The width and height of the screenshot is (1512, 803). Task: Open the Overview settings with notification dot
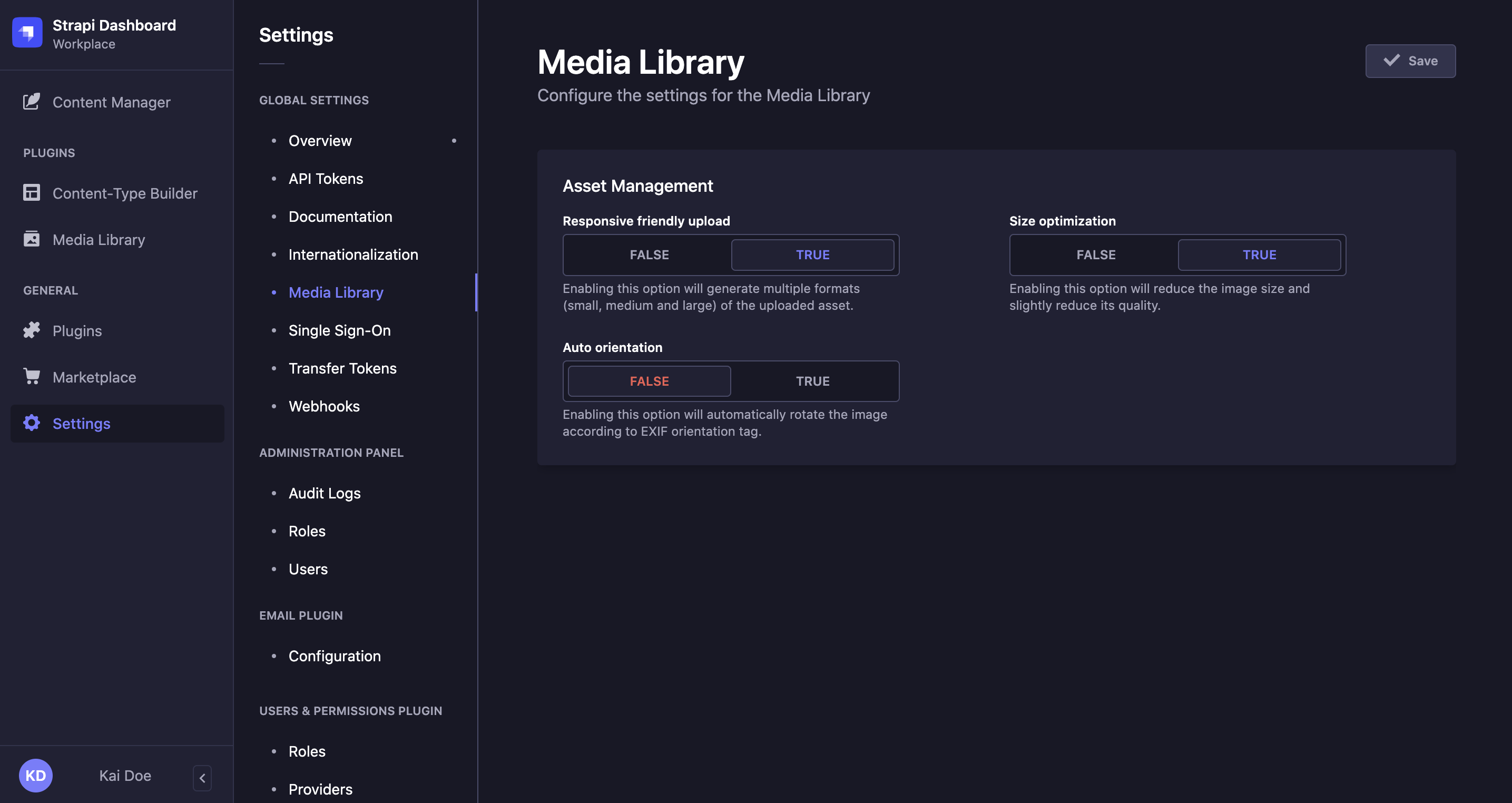point(320,140)
